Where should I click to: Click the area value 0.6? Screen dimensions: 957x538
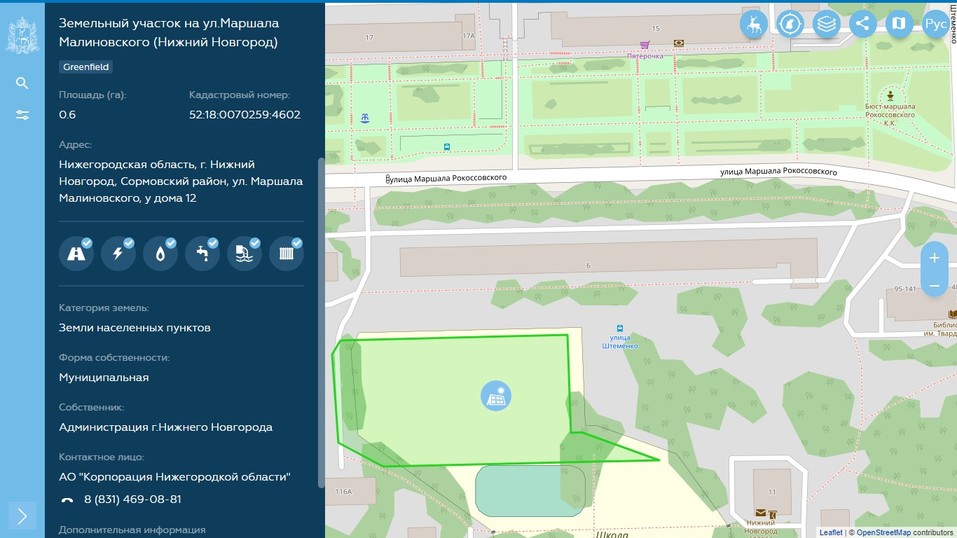click(67, 115)
